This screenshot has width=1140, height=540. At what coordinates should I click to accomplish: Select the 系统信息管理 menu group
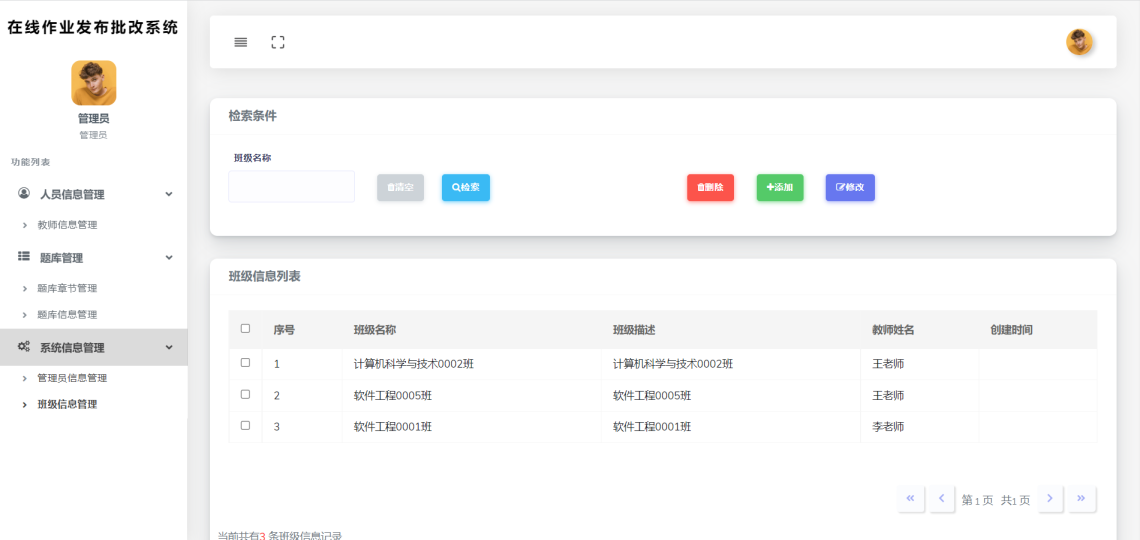[x=94, y=347]
